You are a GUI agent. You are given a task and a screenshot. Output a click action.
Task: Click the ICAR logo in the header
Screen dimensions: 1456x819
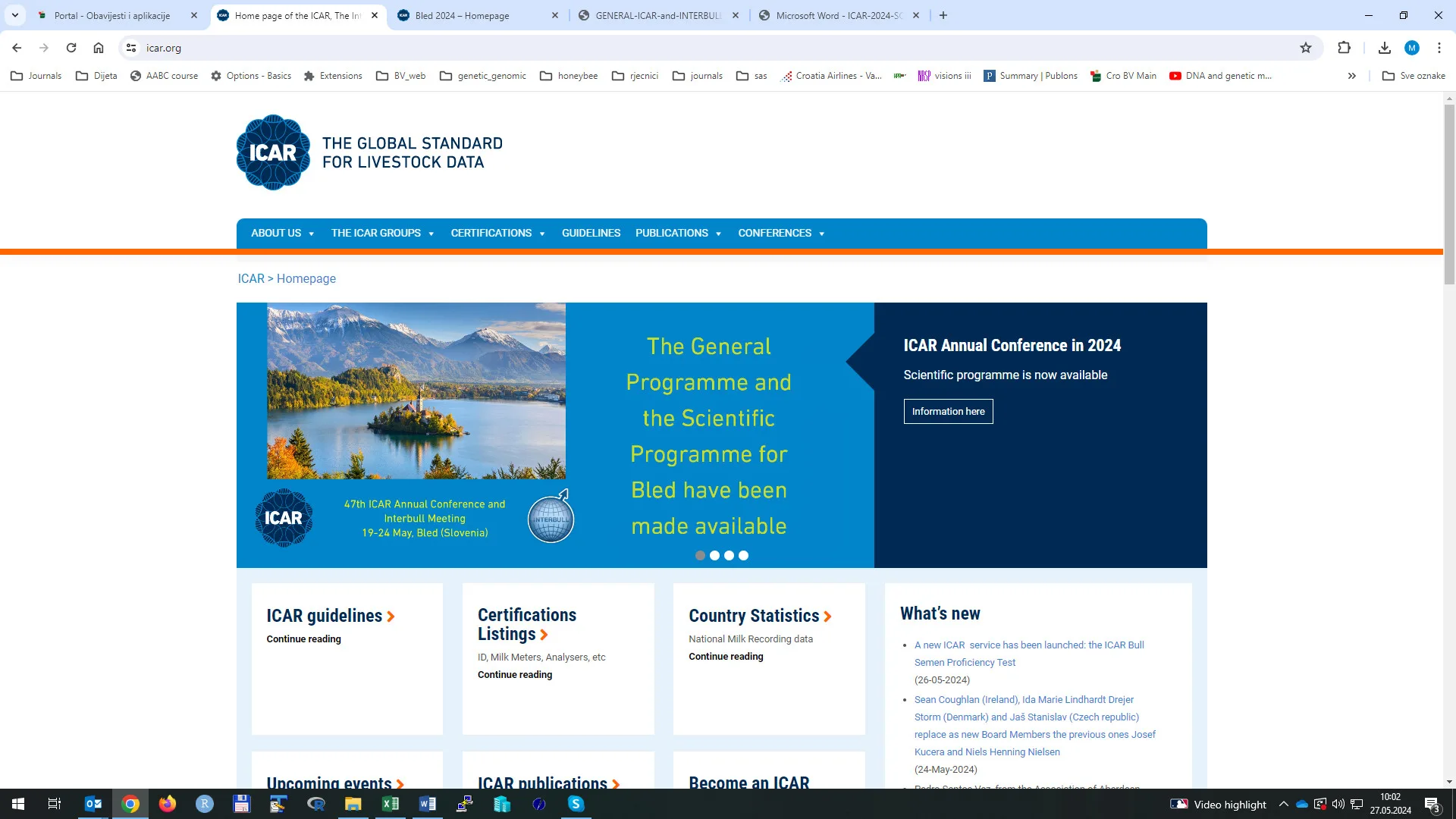[273, 152]
